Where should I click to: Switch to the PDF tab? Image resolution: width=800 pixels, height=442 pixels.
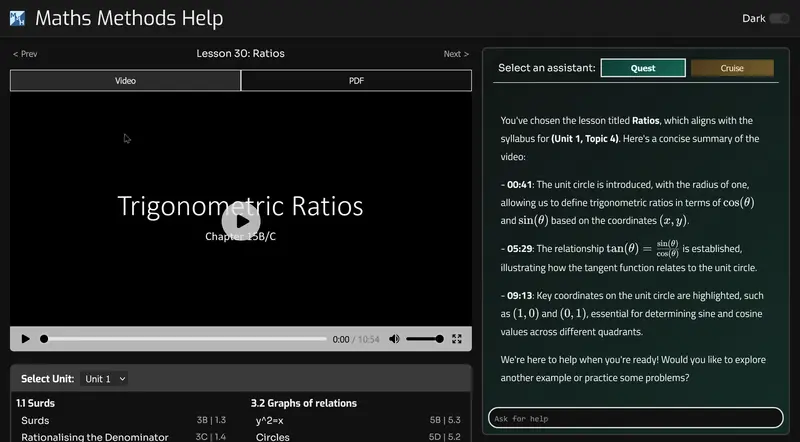coord(356,81)
